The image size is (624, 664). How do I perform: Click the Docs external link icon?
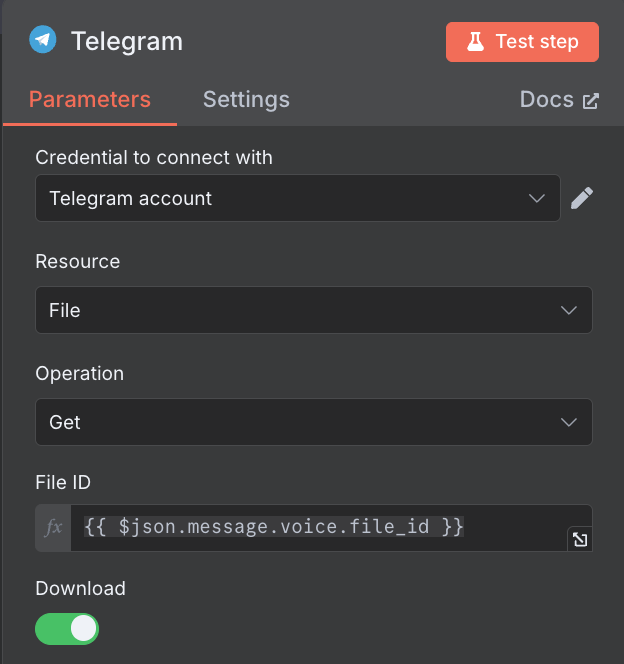coord(591,101)
